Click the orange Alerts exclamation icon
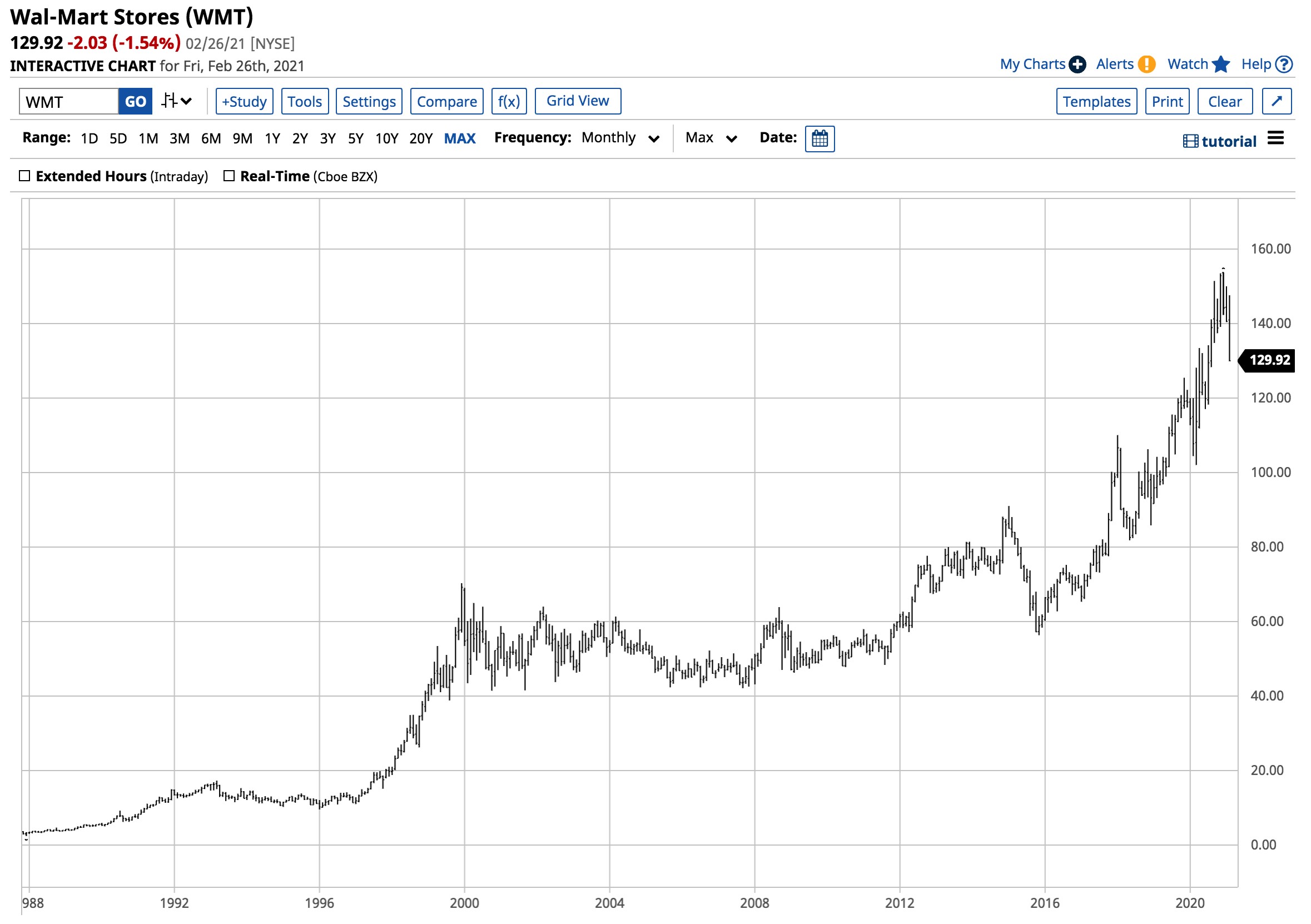The height and width of the screenshot is (924, 1311). [x=1146, y=64]
